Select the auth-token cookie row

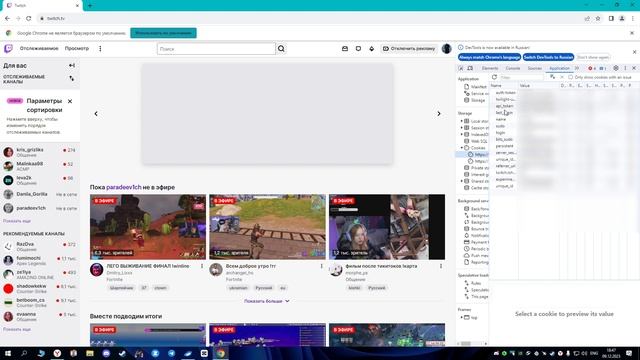[564, 93]
